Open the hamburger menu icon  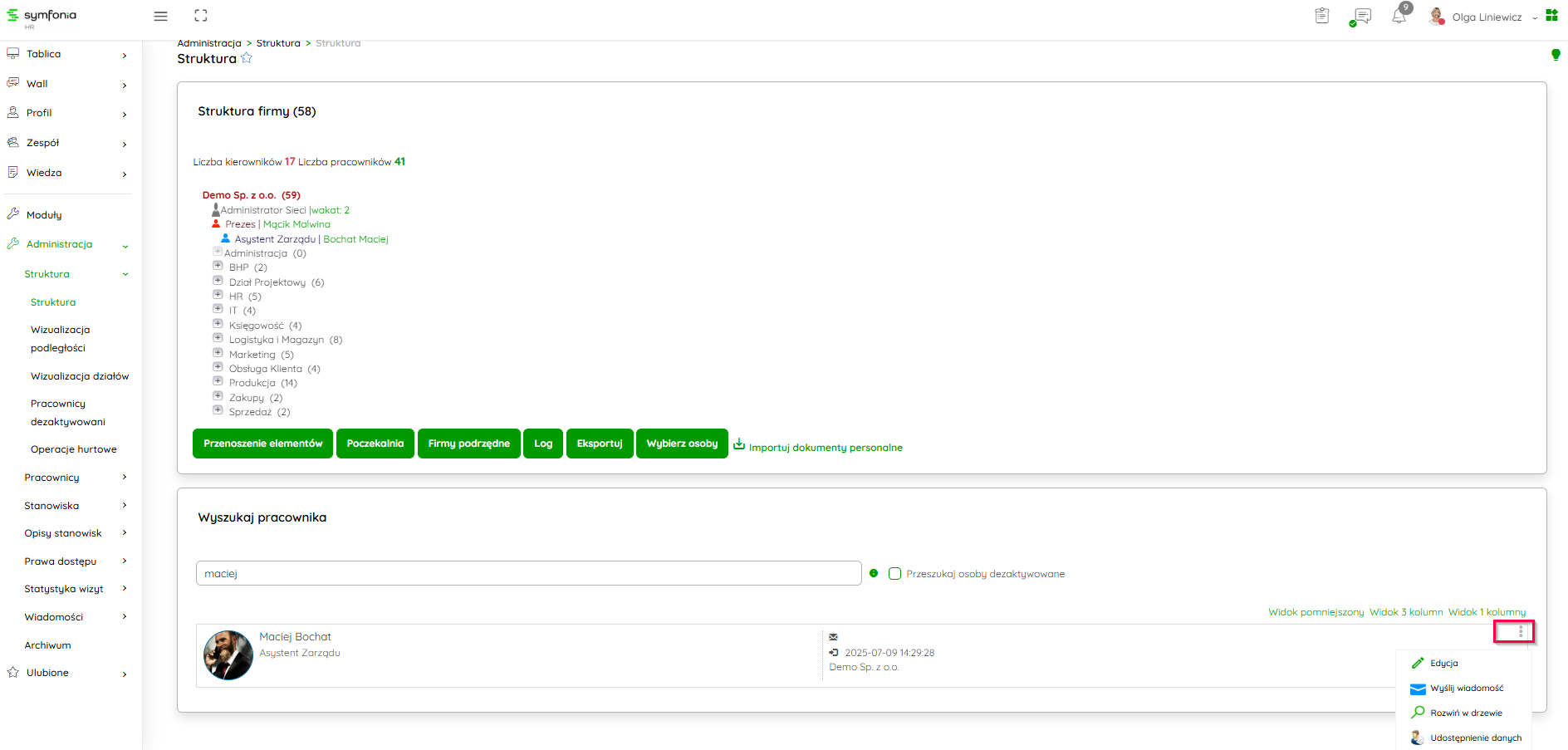tap(161, 17)
